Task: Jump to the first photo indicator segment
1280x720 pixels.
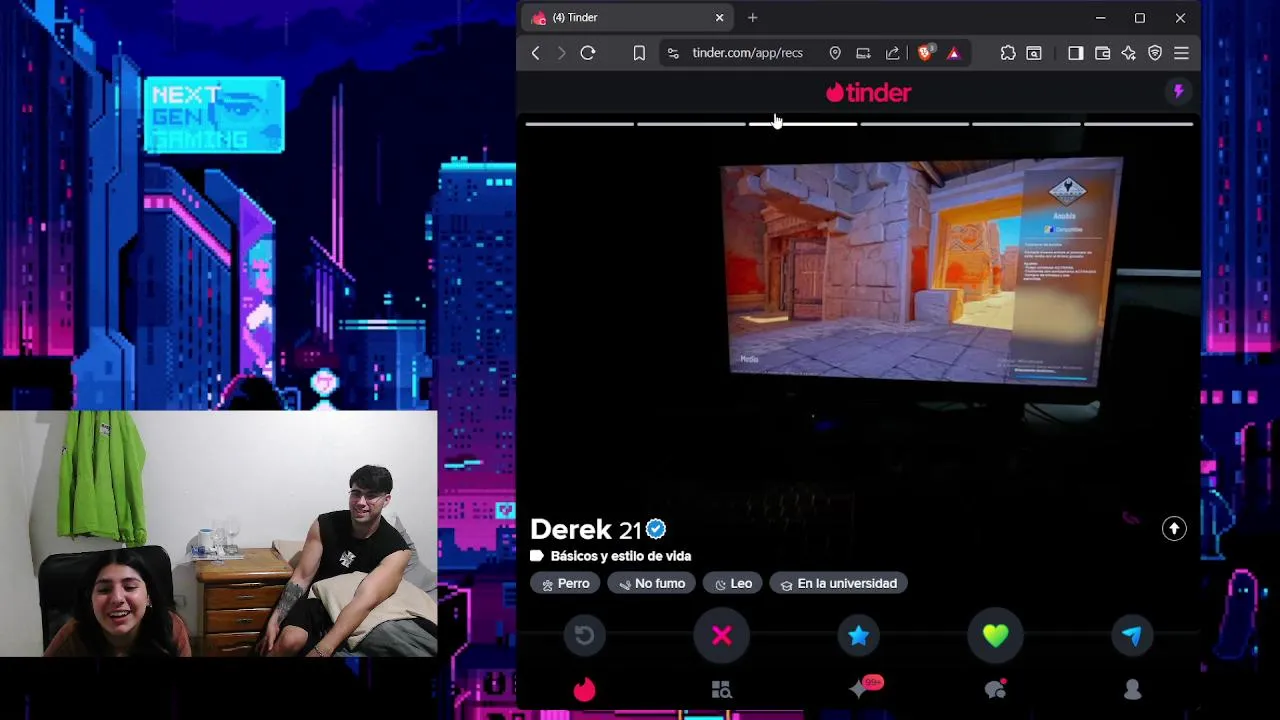Action: coord(580,124)
